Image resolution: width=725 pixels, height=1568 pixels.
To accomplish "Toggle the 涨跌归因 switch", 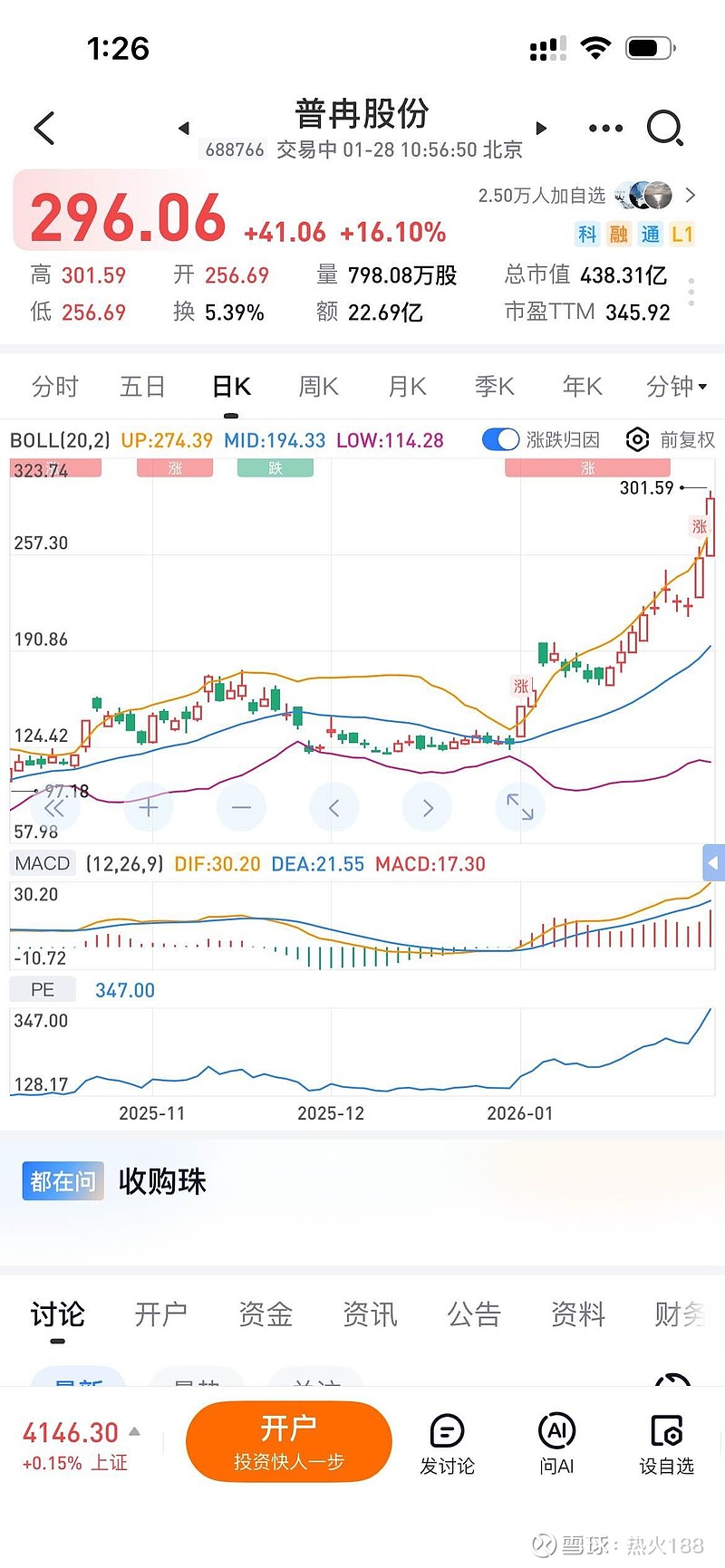I will (x=500, y=440).
